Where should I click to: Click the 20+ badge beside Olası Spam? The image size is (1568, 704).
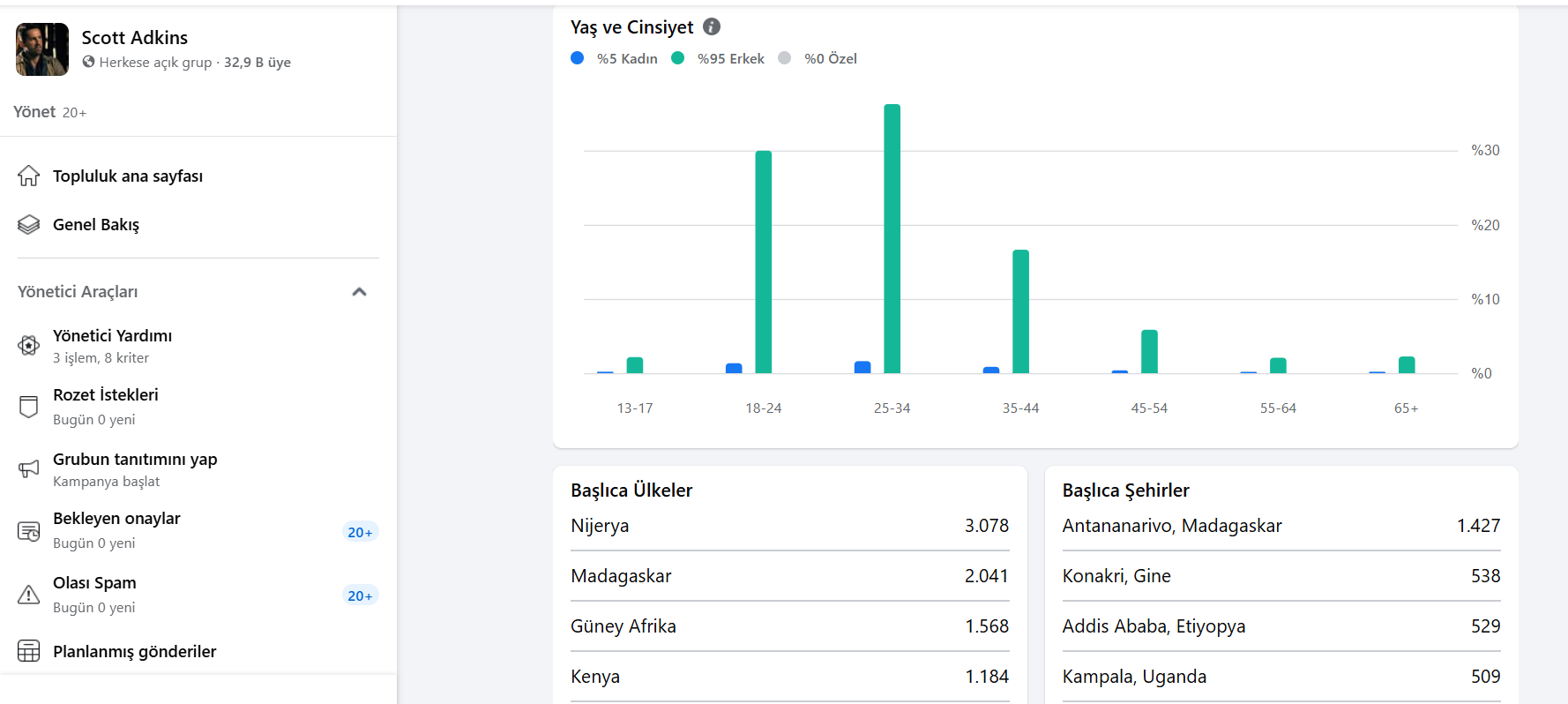pyautogui.click(x=360, y=595)
